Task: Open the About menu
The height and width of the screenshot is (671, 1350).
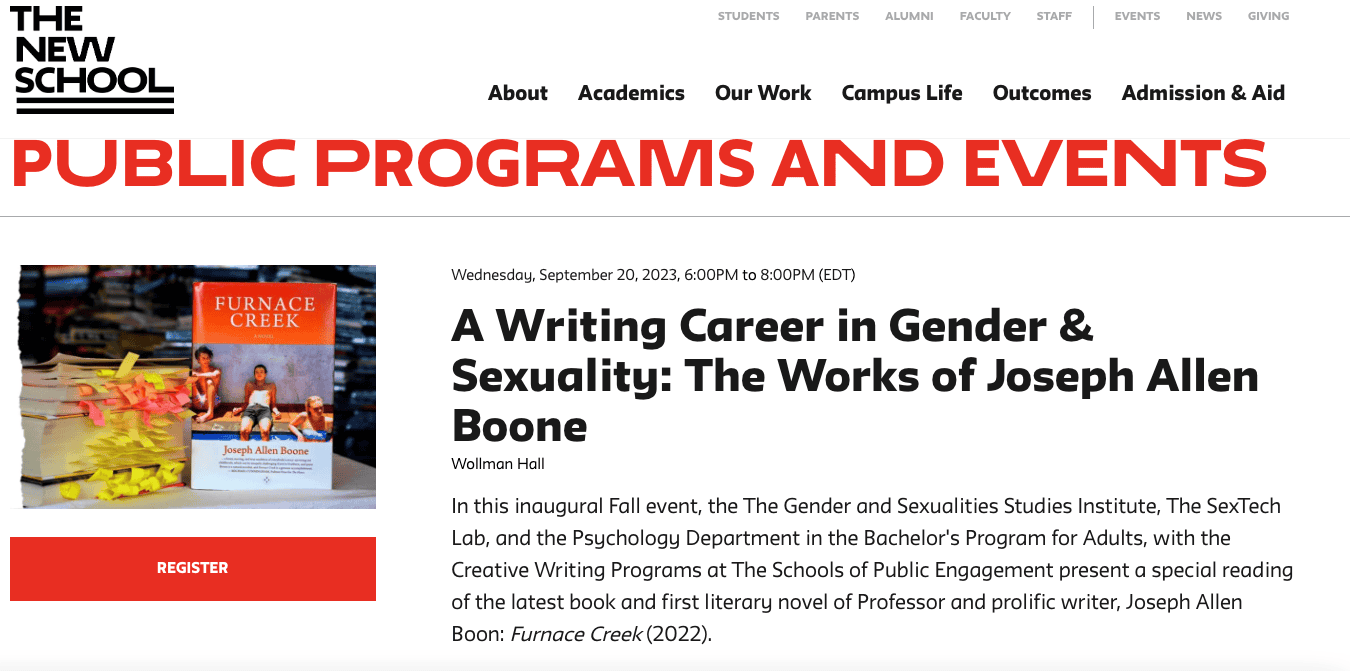Action: (518, 93)
